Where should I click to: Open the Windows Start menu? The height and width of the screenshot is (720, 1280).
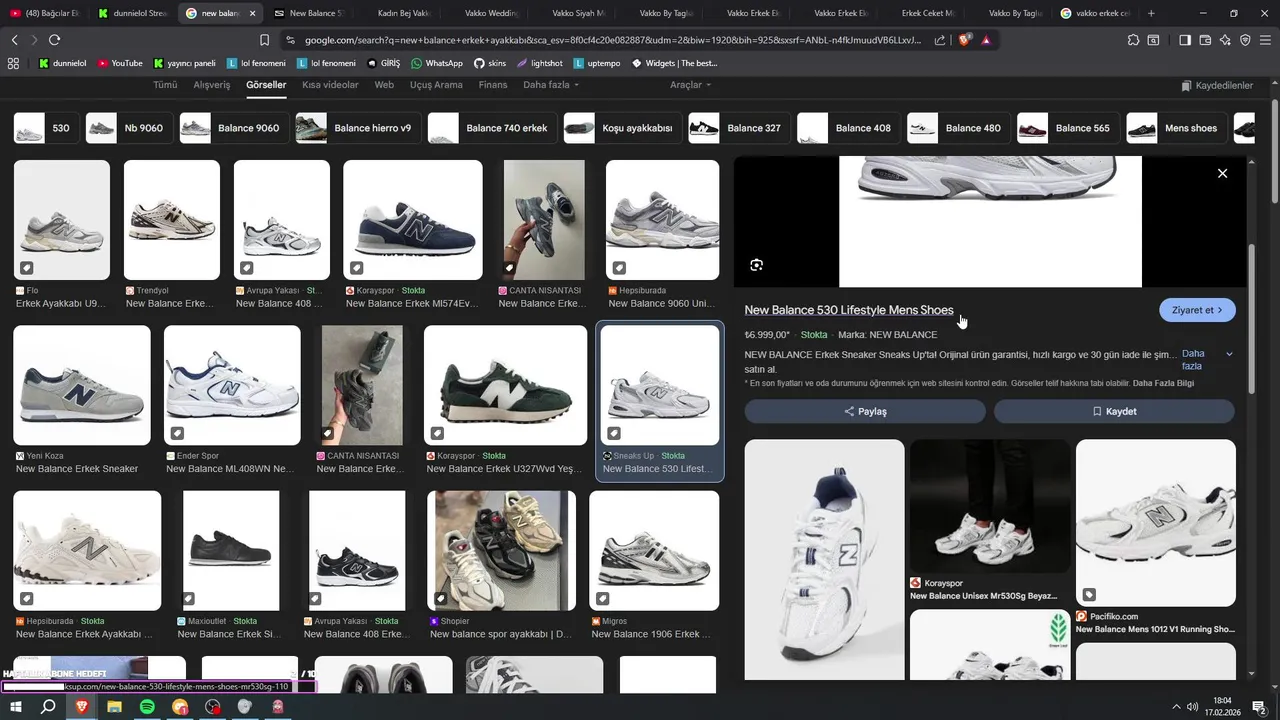point(15,707)
